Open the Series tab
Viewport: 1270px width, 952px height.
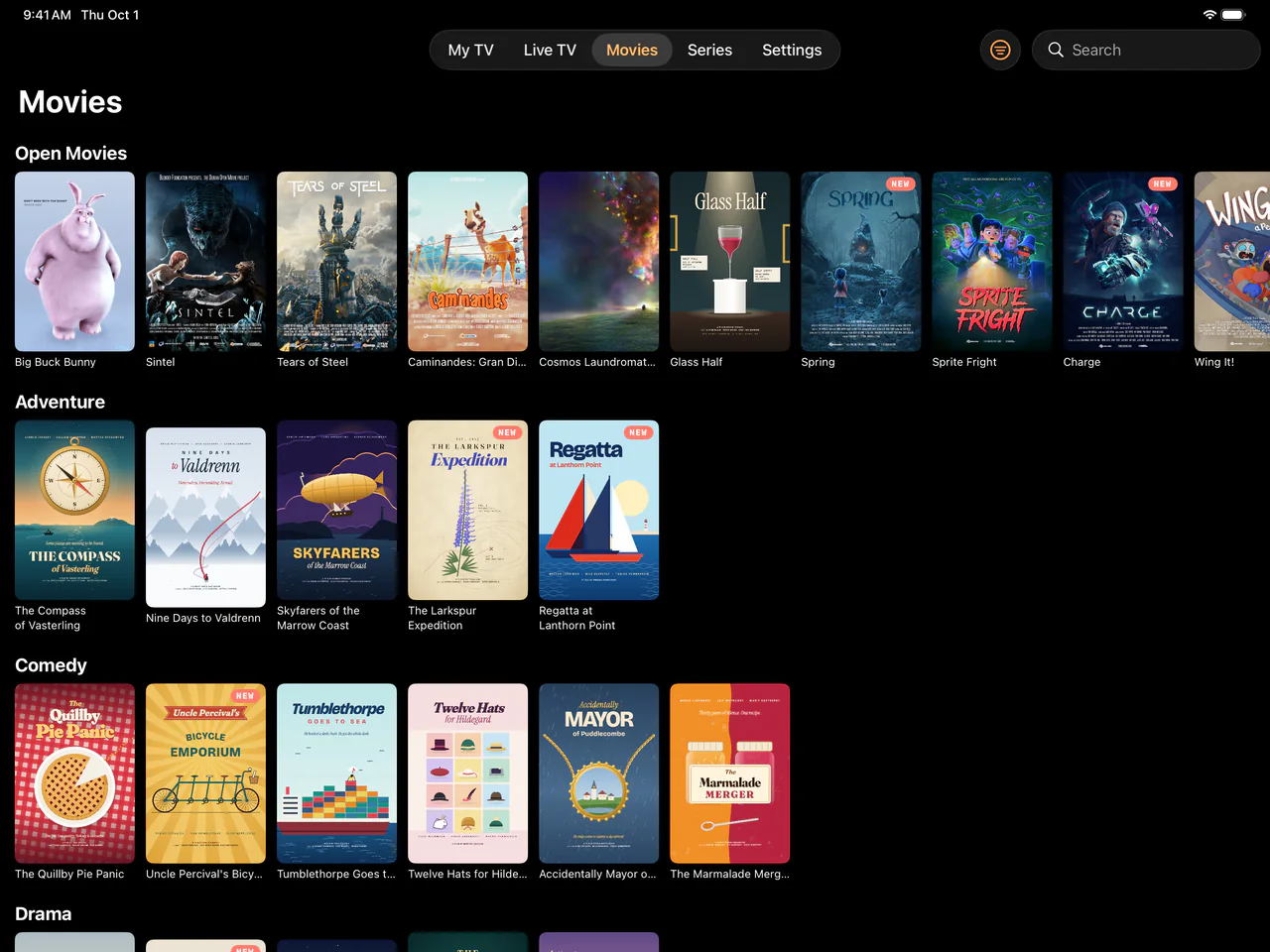(x=709, y=50)
